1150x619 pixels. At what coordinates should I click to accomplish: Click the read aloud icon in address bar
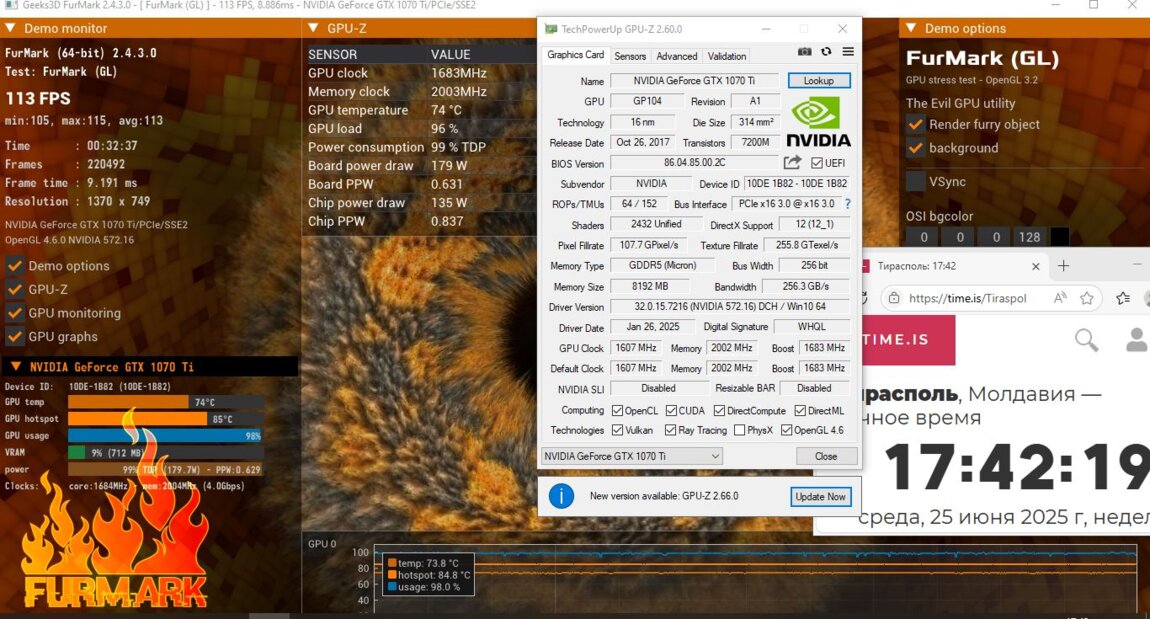[1060, 298]
